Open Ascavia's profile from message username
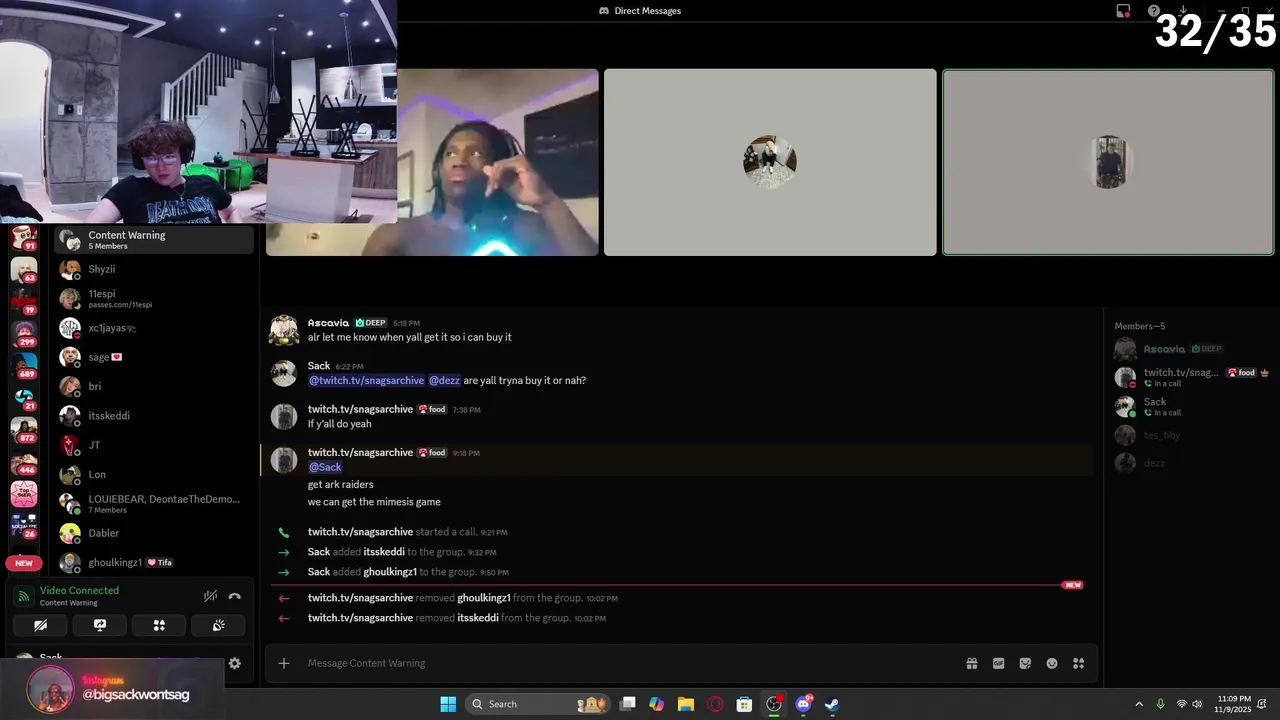1280x720 pixels. (328, 323)
